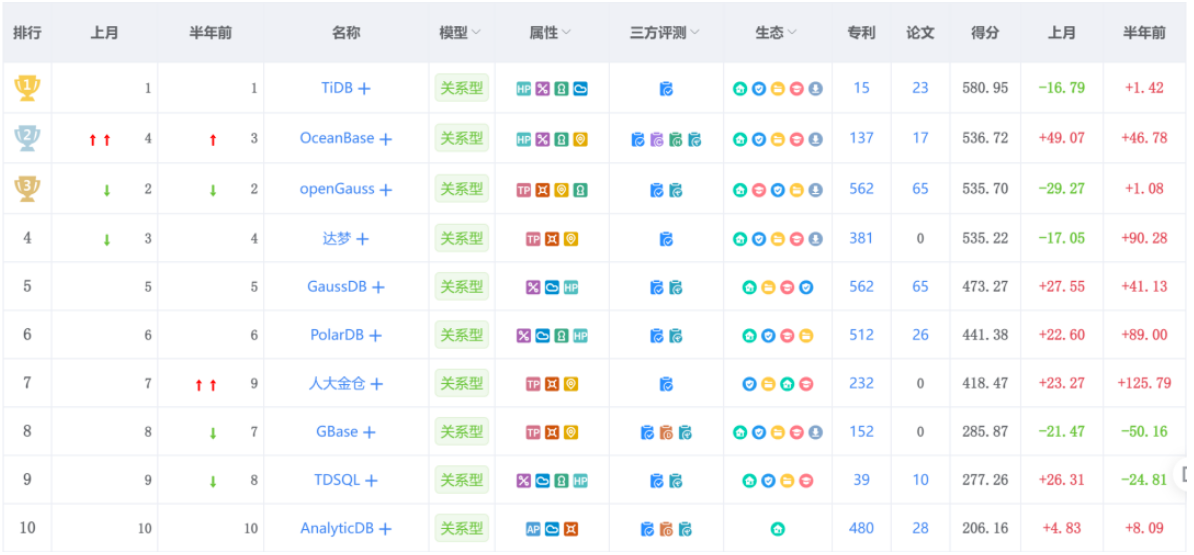
Task: Click the +125.79 half-year change value
Action: coord(1144,383)
